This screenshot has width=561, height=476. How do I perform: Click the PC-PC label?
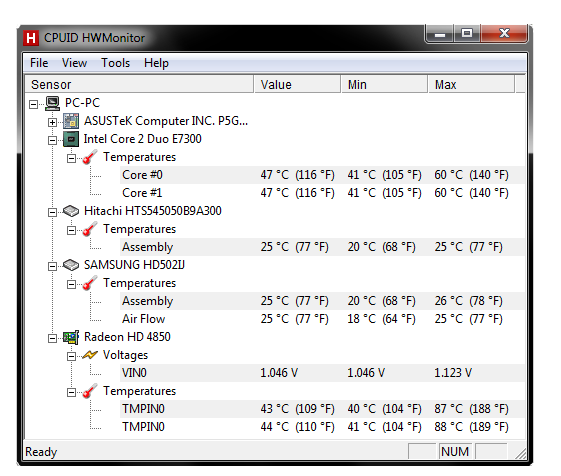82,103
